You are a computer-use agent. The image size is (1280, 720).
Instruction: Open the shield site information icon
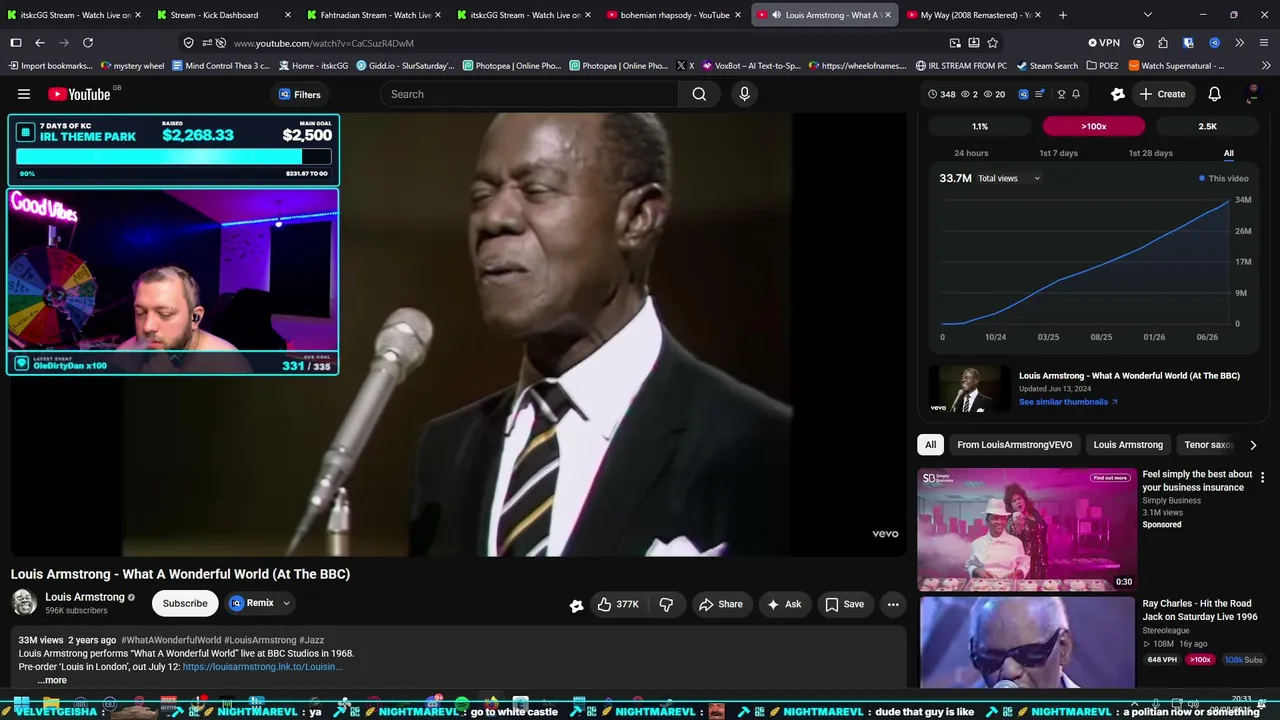pyautogui.click(x=189, y=43)
